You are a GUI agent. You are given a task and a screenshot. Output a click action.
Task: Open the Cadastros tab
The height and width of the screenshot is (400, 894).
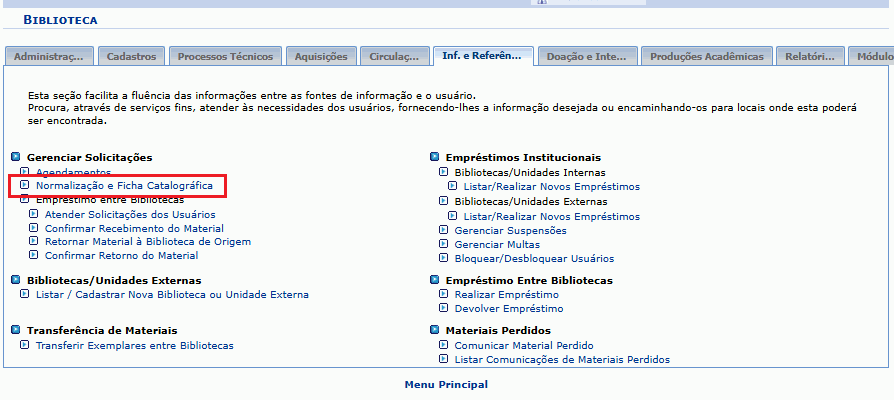(131, 57)
